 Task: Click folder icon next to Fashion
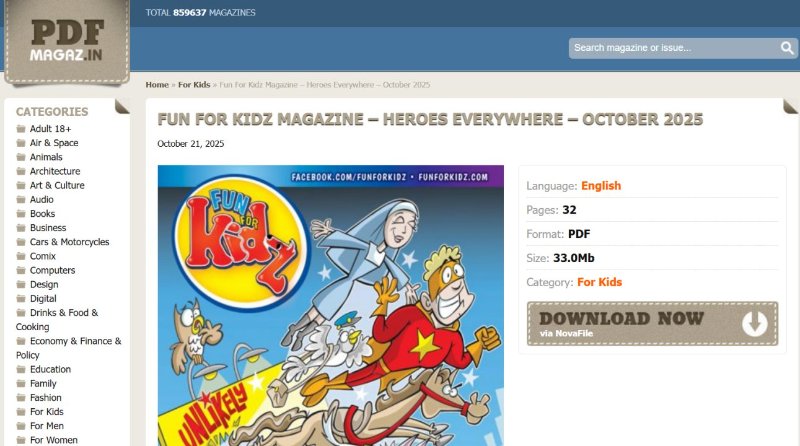click(x=21, y=398)
